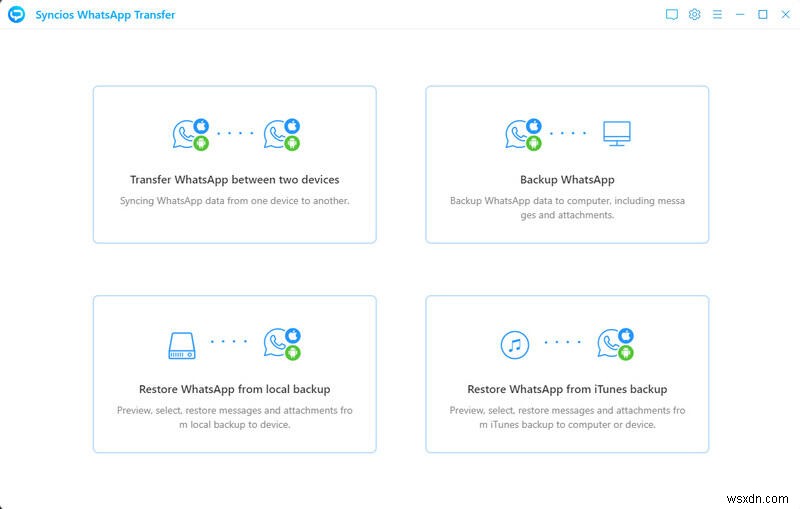The width and height of the screenshot is (800, 509).
Task: Click the iTunes music note icon
Action: (x=514, y=345)
